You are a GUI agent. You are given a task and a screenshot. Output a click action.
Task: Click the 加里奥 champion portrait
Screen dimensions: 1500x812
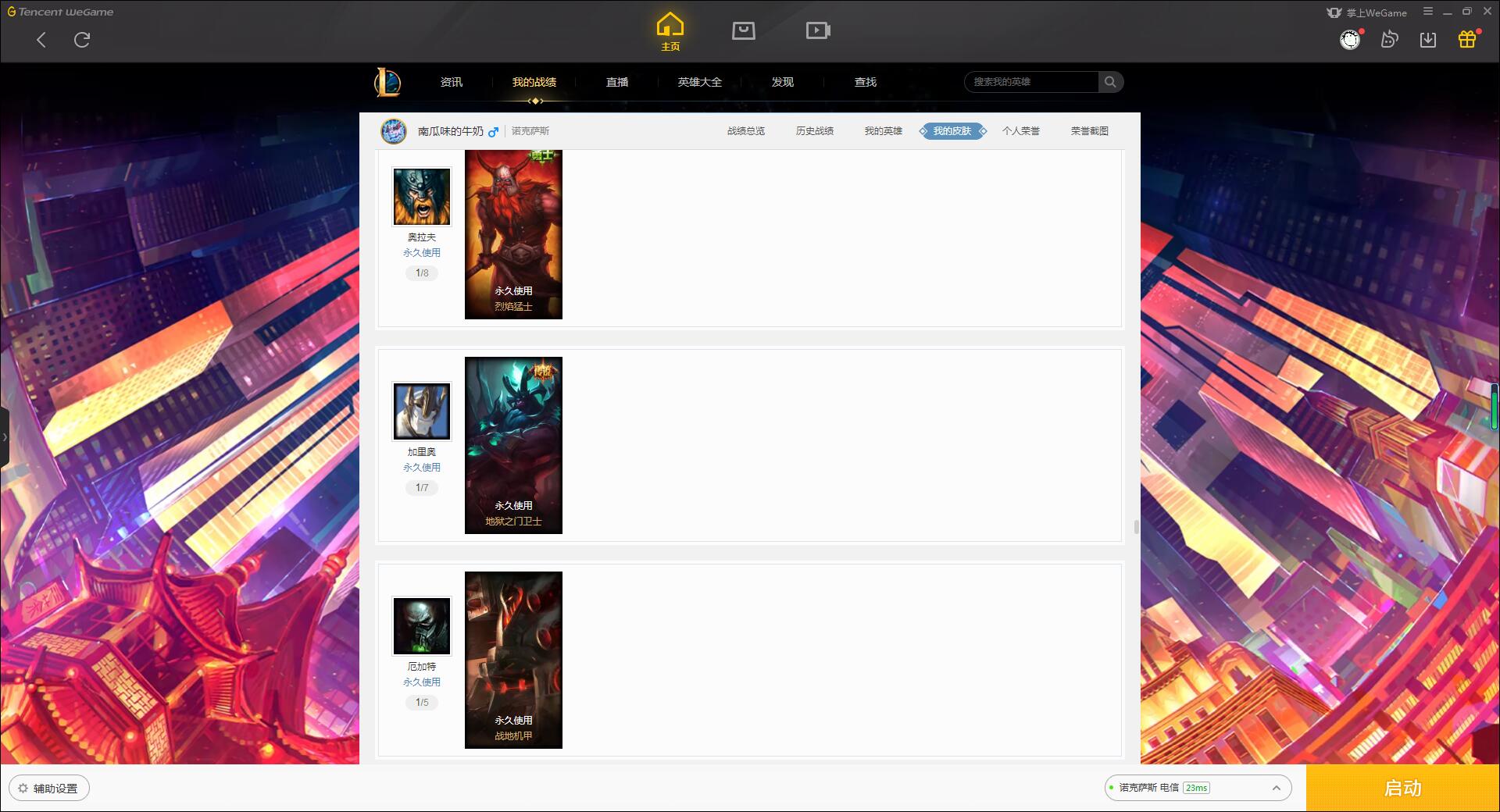[422, 411]
